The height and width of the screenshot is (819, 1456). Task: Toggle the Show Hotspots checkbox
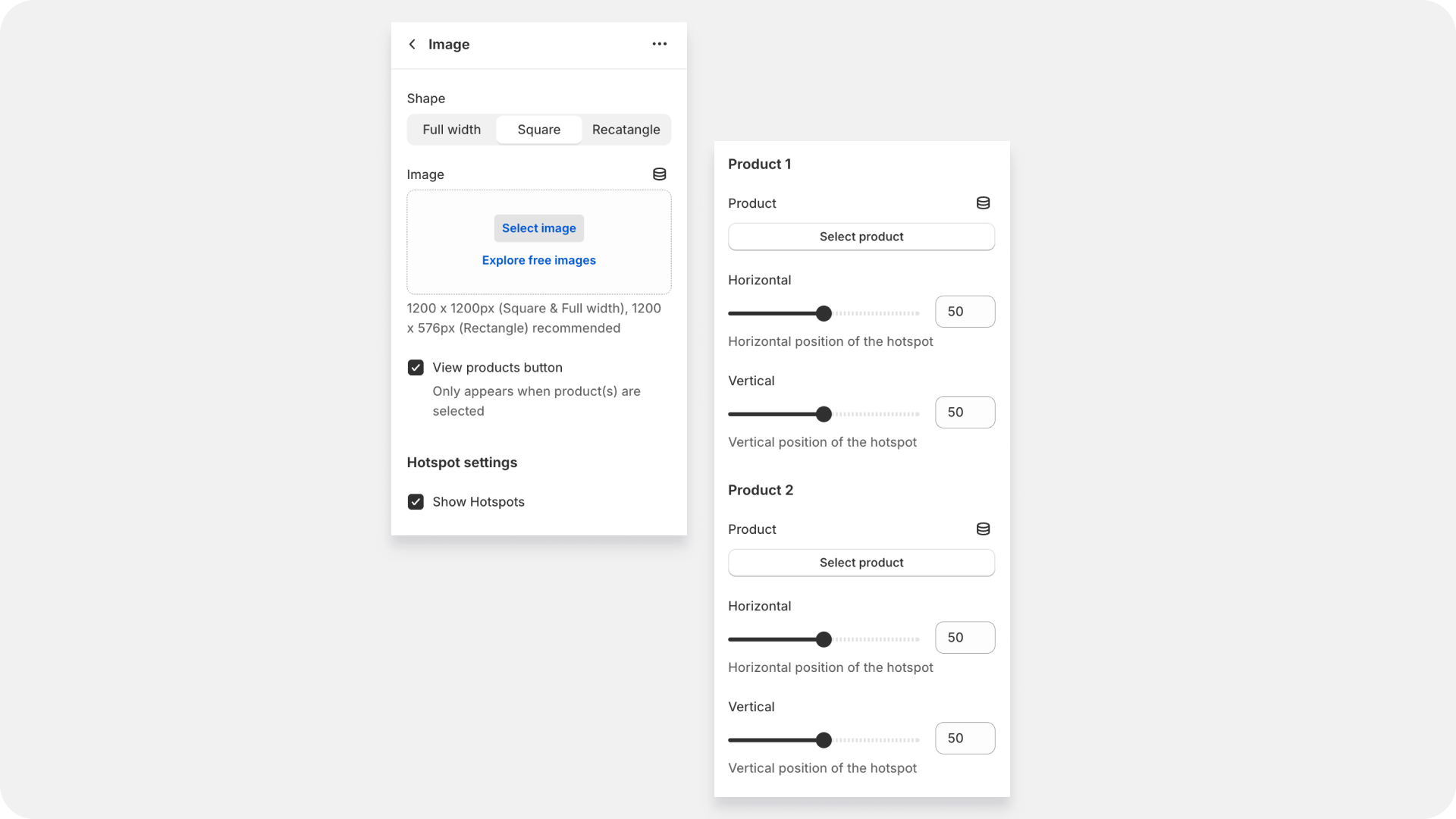point(416,502)
